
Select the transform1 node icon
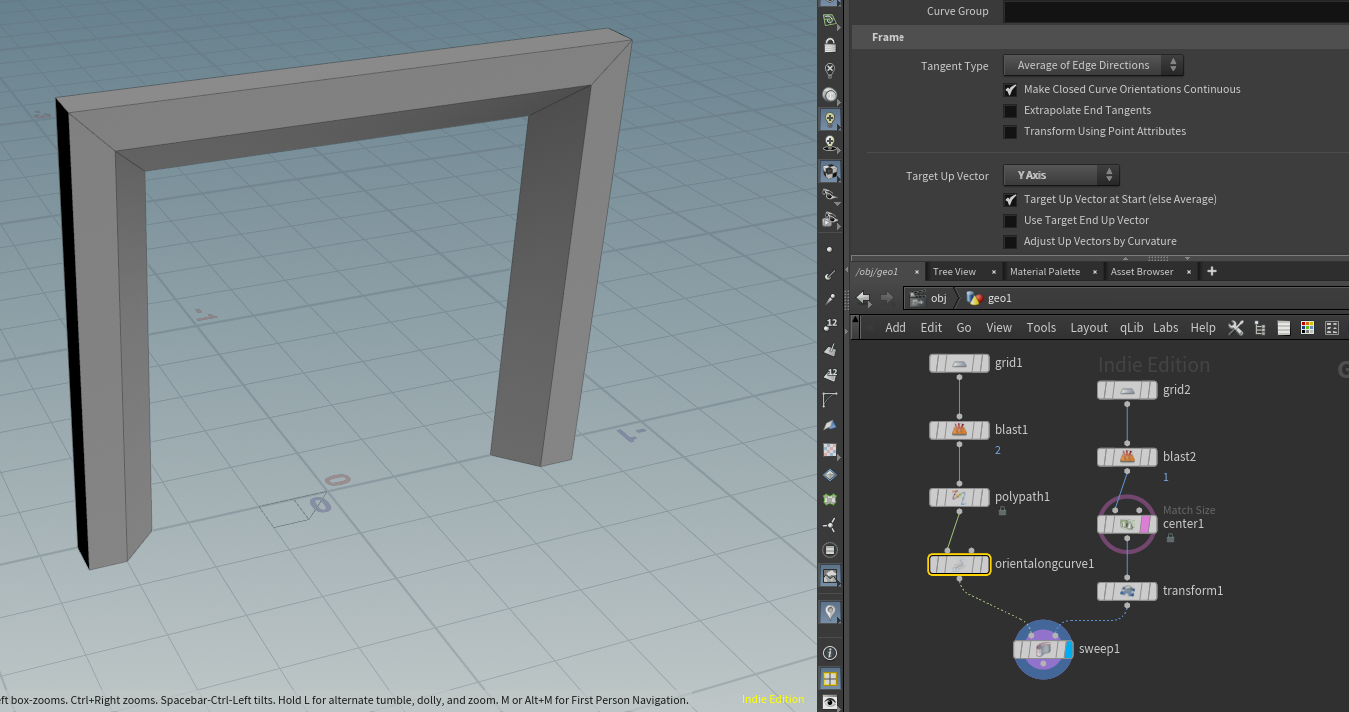point(1127,591)
